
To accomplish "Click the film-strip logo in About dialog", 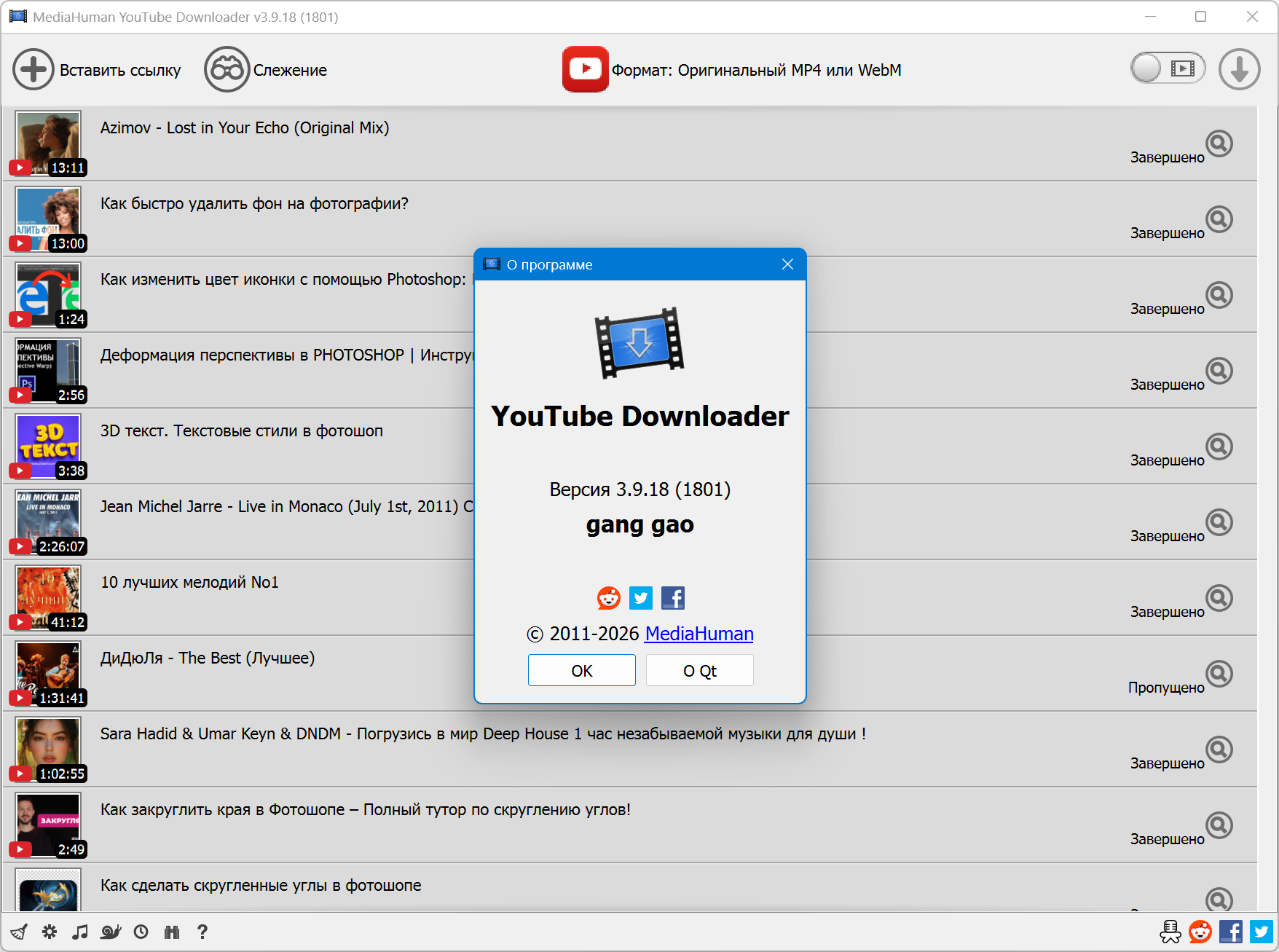I will [639, 342].
